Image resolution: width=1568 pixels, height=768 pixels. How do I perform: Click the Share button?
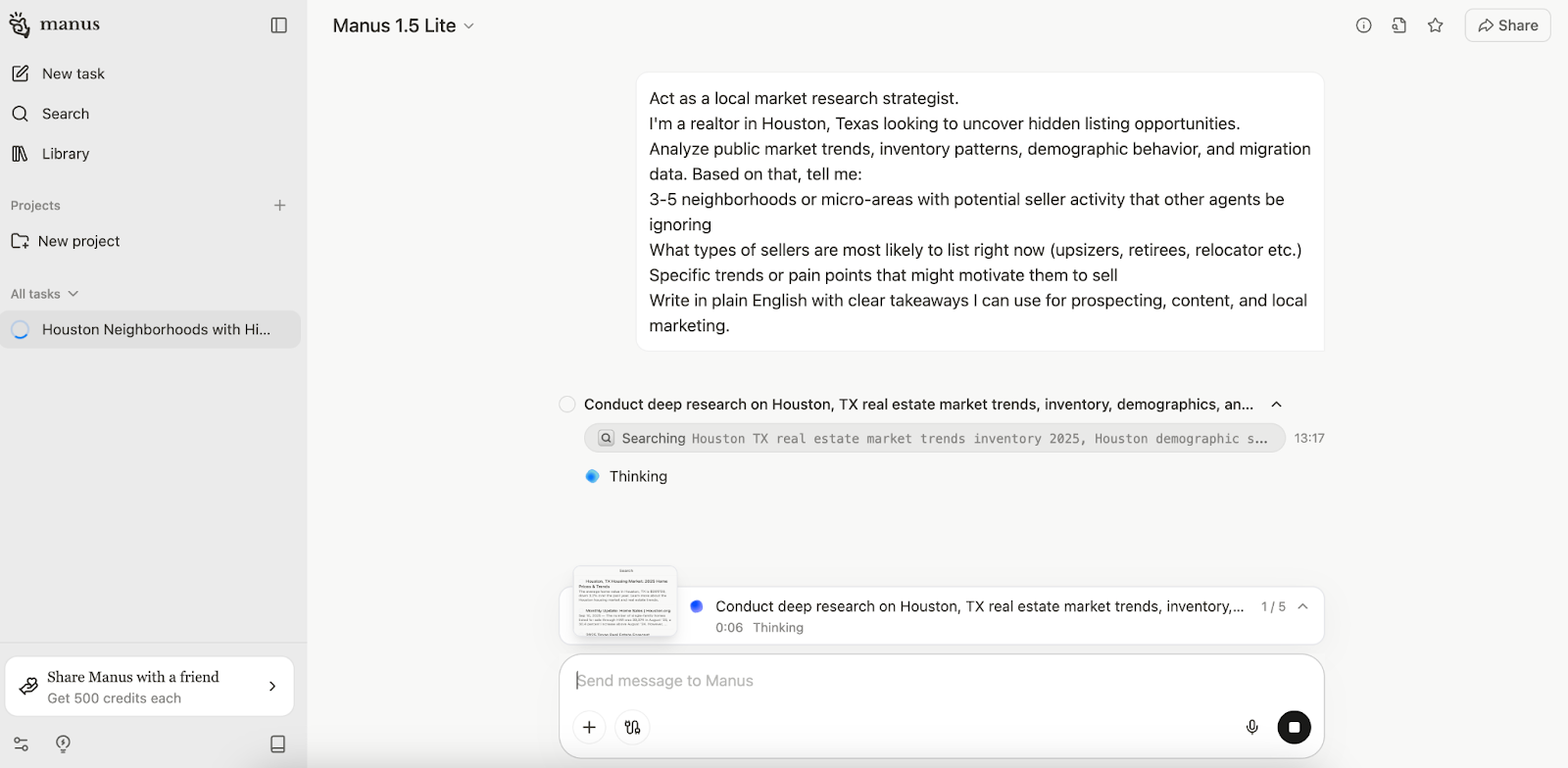click(x=1506, y=24)
